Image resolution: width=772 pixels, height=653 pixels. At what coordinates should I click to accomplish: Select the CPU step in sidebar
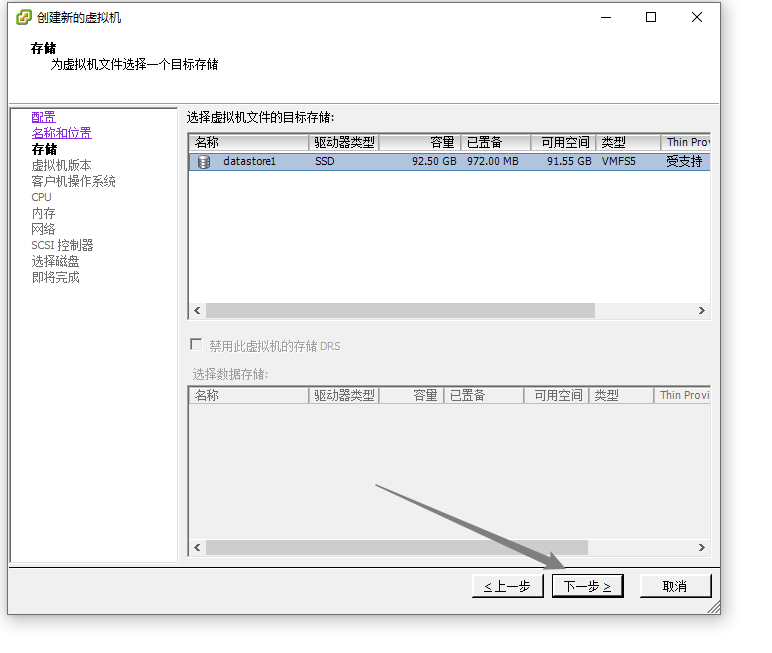point(41,197)
